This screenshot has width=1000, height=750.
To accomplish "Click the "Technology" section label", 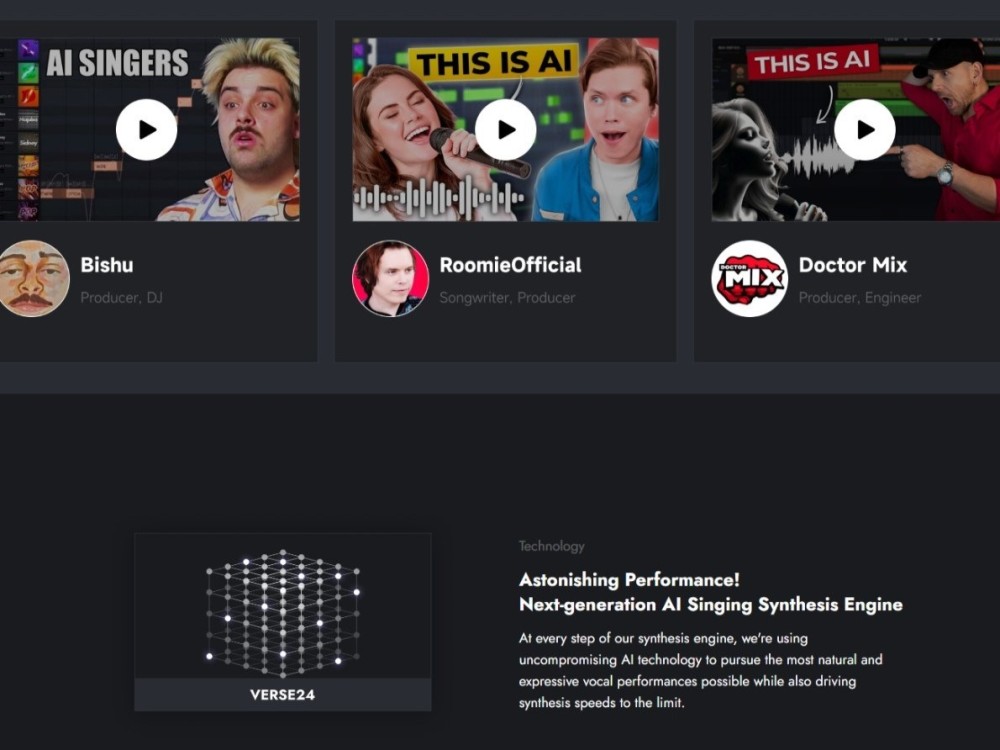I will [552, 546].
